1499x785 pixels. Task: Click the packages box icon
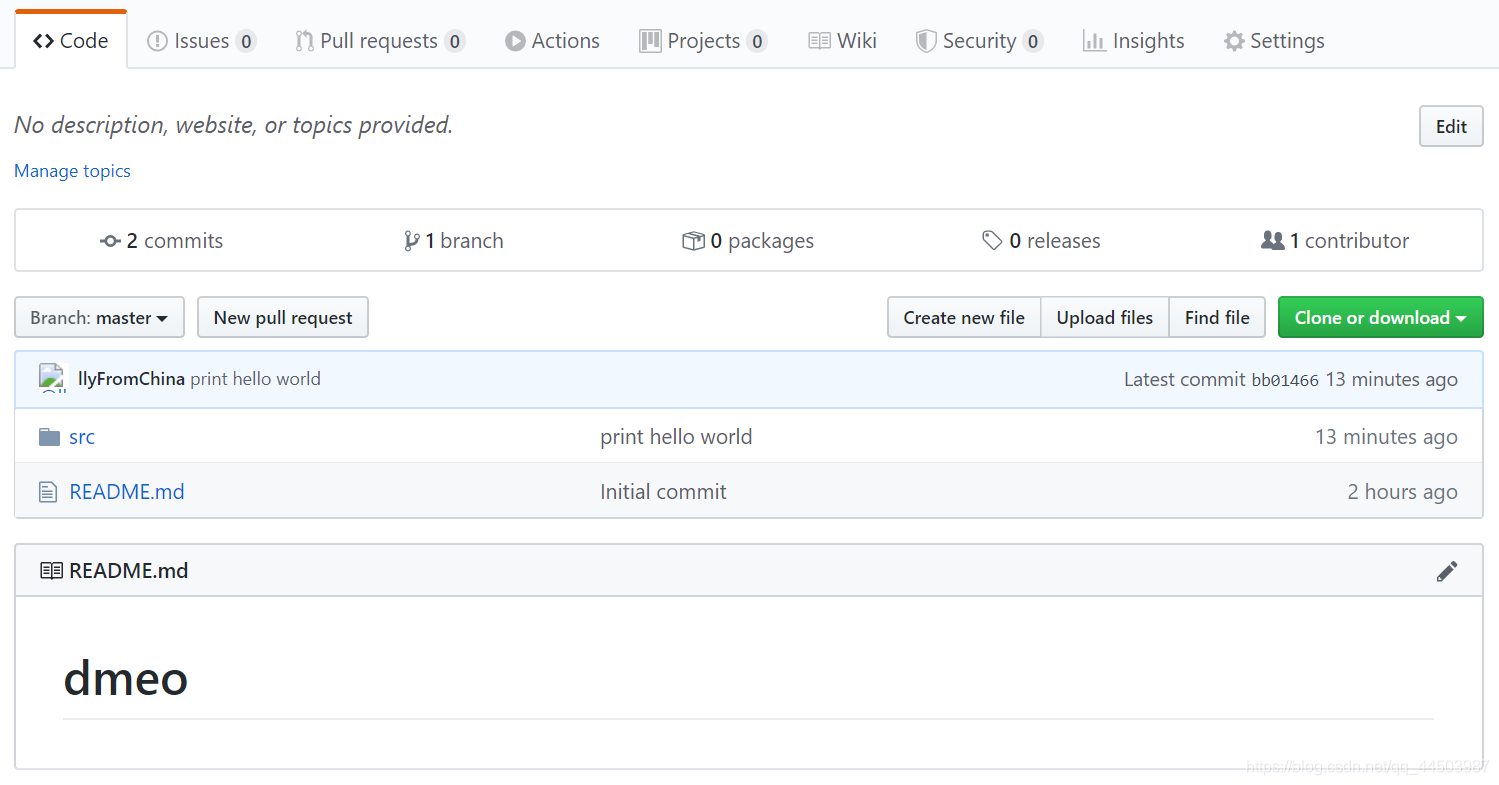(x=693, y=241)
